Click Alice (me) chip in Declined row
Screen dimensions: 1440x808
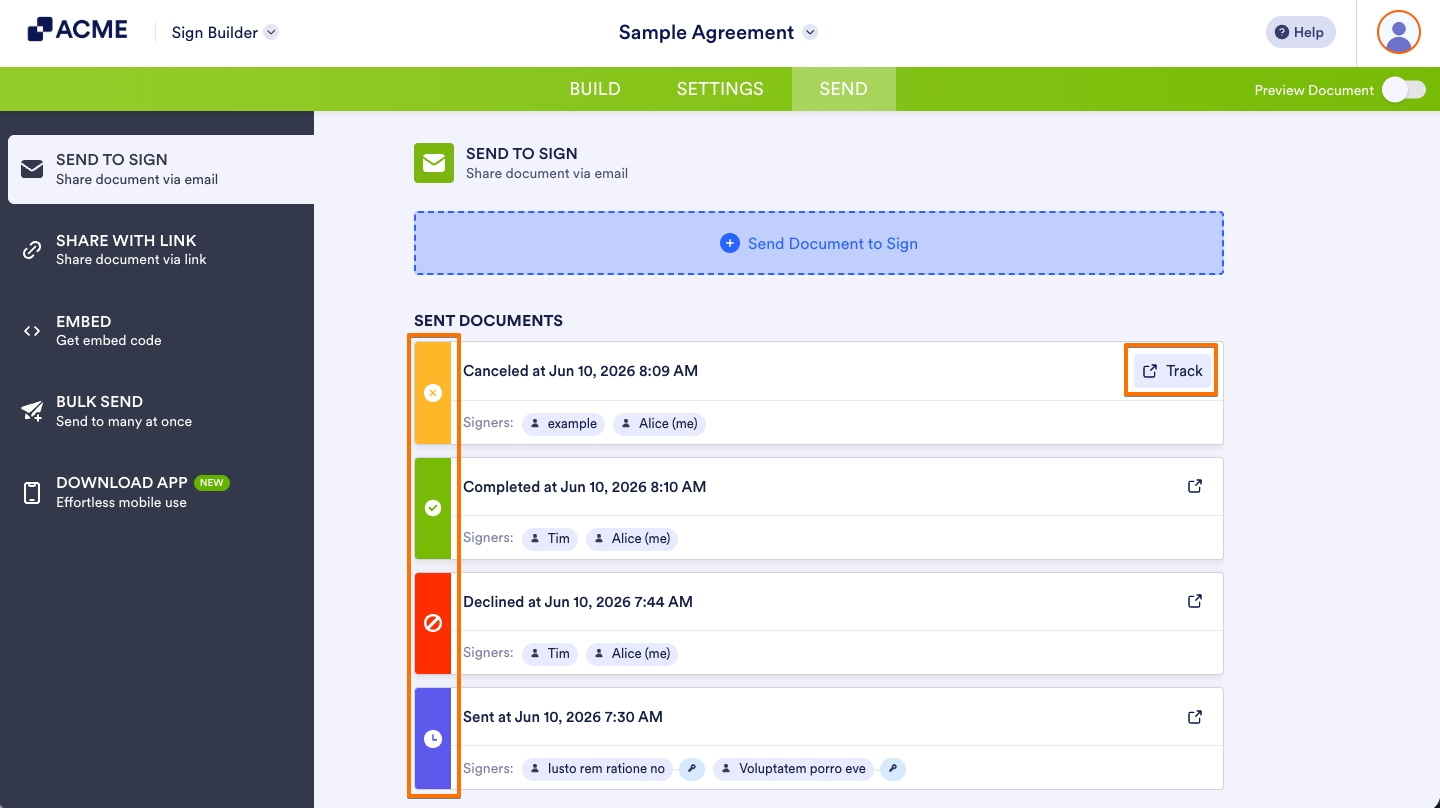point(632,654)
